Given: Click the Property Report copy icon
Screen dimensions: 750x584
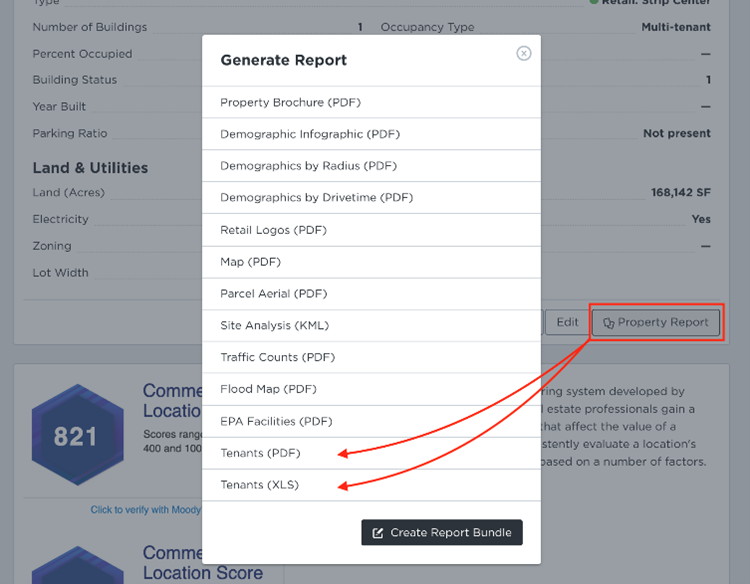Looking at the screenshot, I should pos(608,323).
